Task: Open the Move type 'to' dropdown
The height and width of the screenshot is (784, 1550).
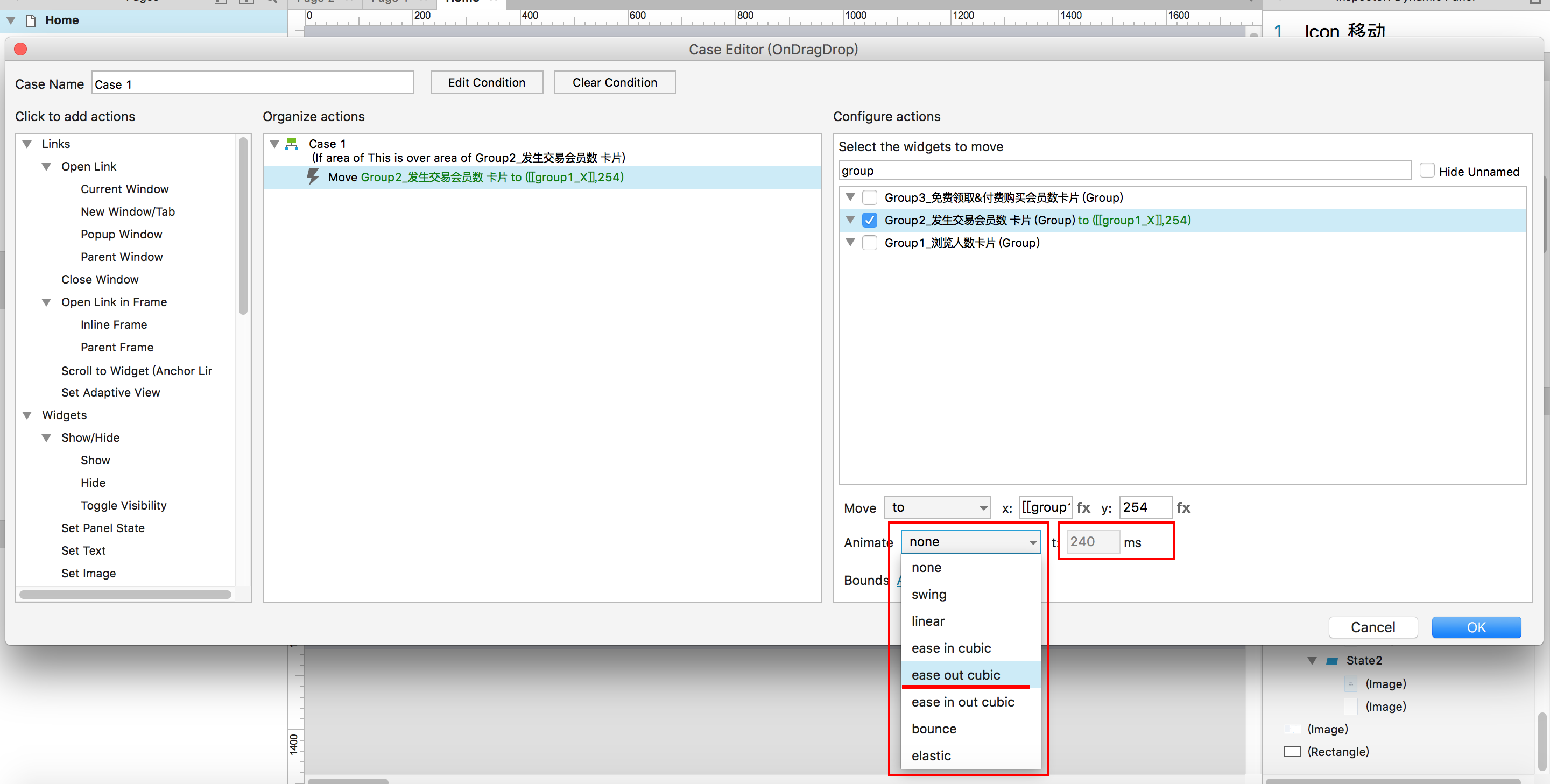Action: (937, 507)
